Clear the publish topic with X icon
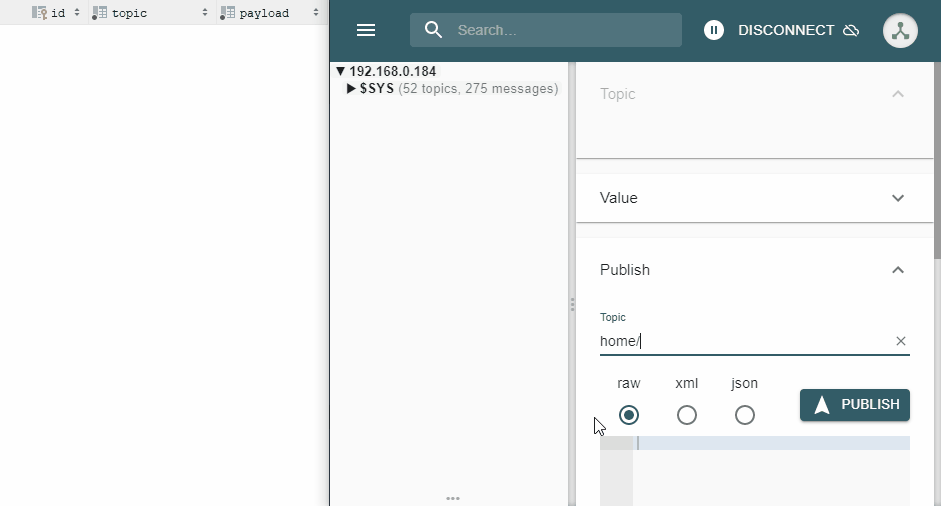This screenshot has height=506, width=941. 900,341
